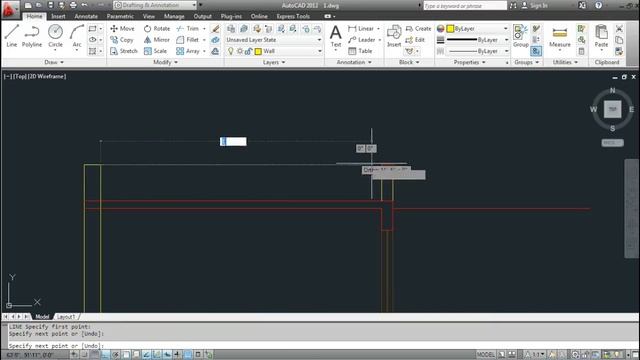This screenshot has height=360, width=640.
Task: Click the Linear dimension tool
Action: pyautogui.click(x=361, y=29)
